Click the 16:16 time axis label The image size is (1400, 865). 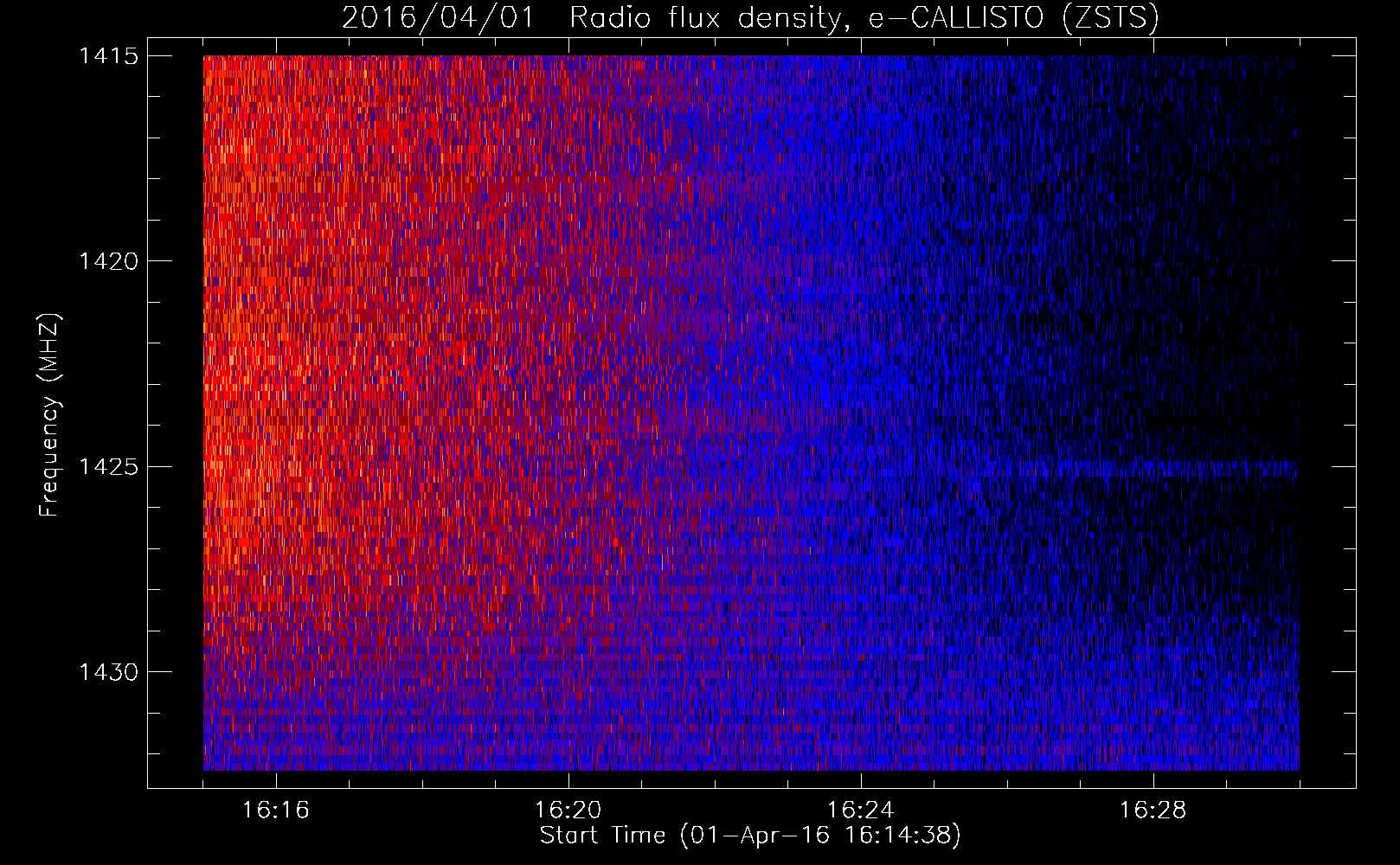[x=276, y=811]
